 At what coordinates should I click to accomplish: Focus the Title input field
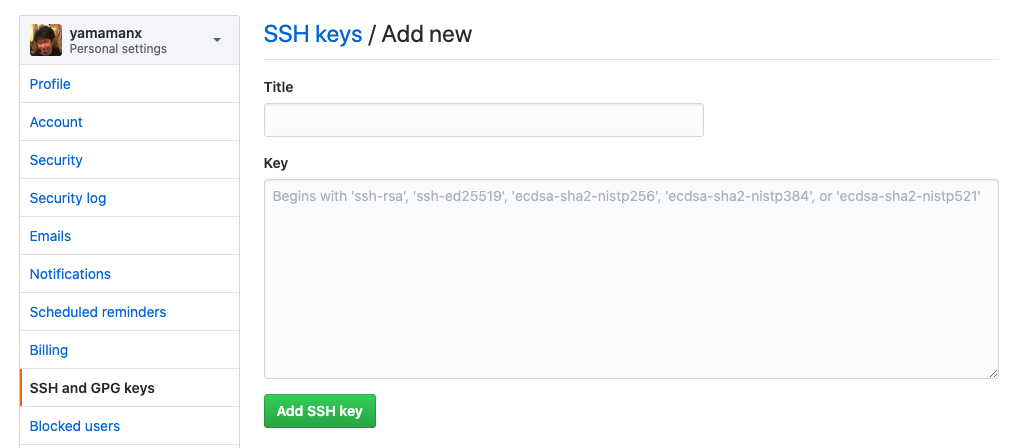[x=484, y=120]
